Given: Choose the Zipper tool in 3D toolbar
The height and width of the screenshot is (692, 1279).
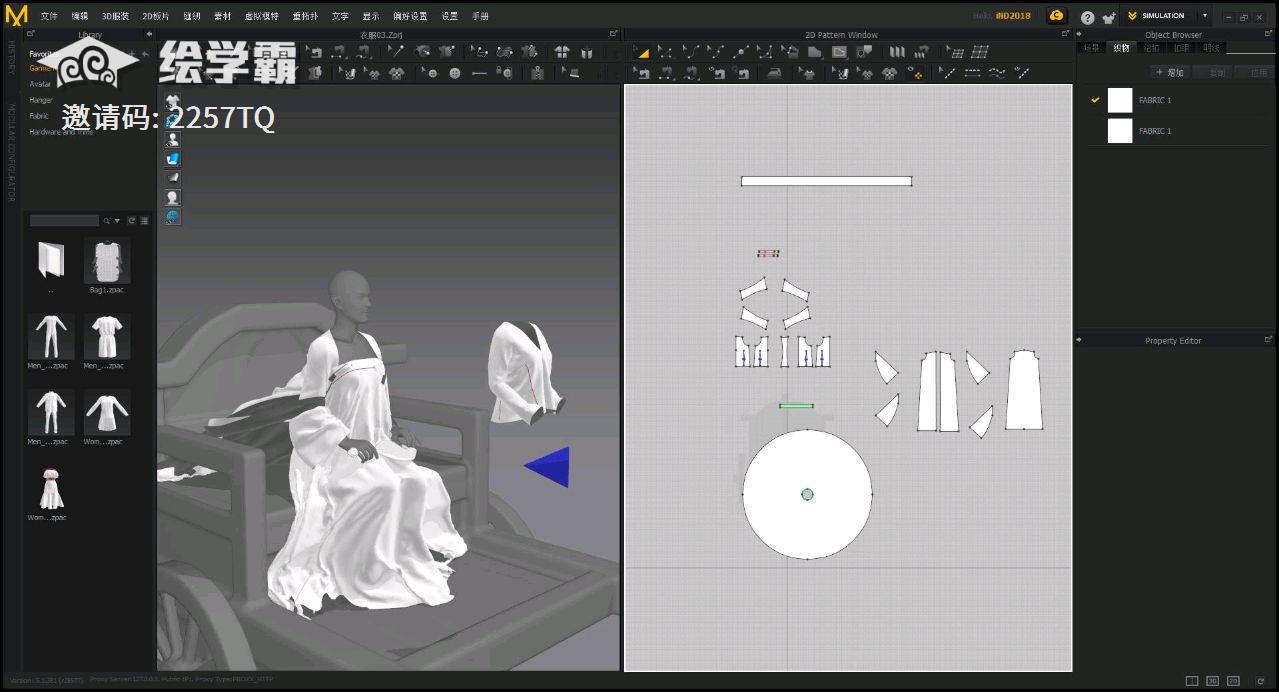Looking at the screenshot, I should (537, 73).
